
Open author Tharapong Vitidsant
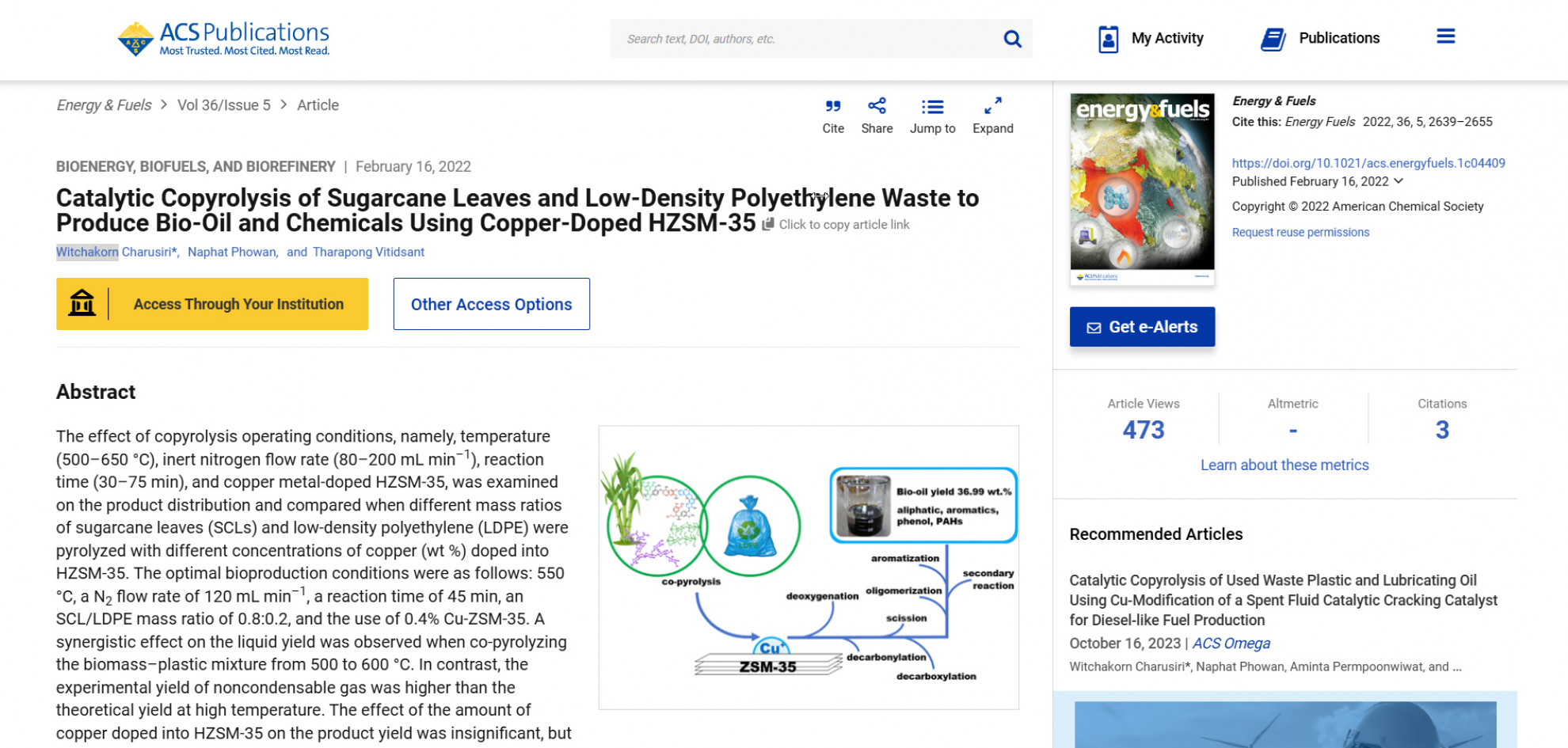point(368,252)
